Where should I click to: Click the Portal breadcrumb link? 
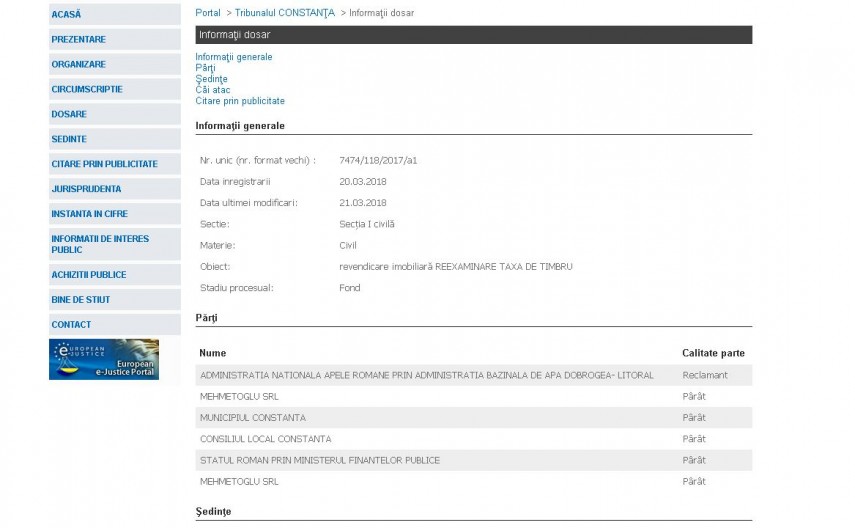tap(208, 13)
